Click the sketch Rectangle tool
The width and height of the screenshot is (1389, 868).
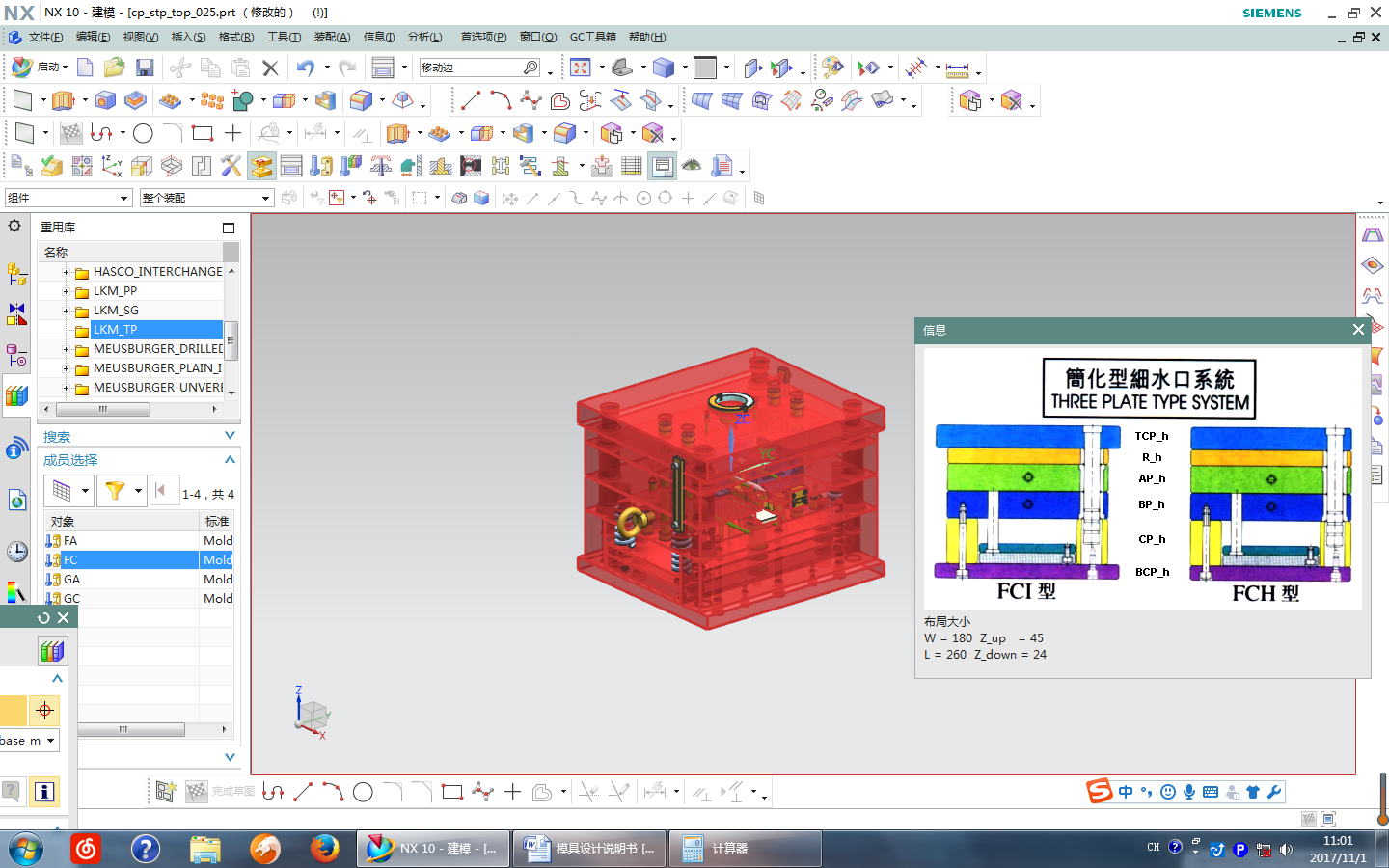(203, 133)
